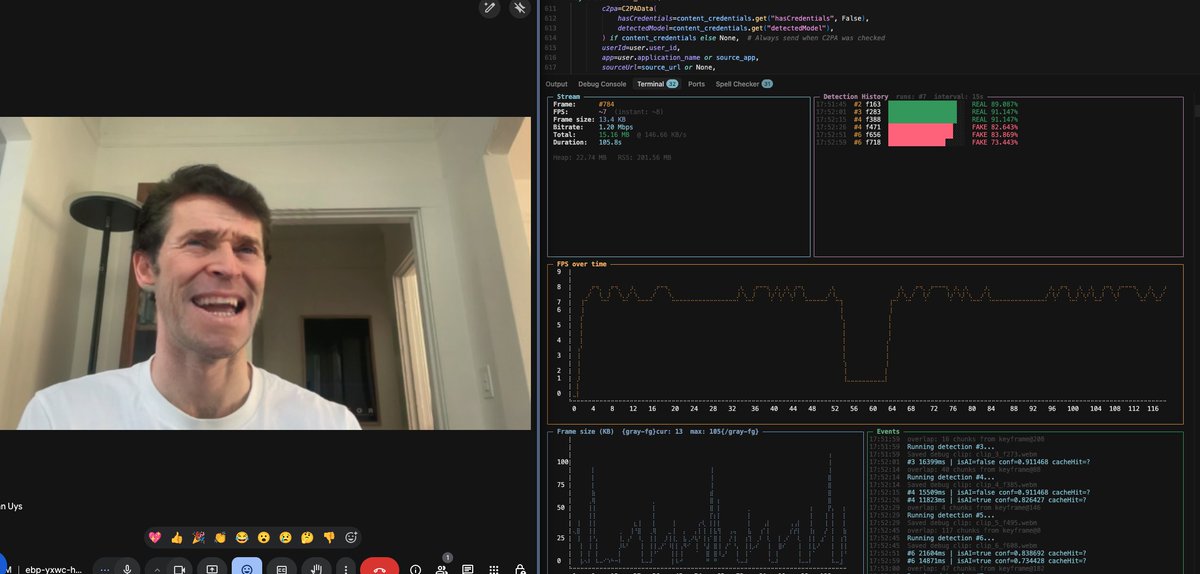Raise your hand in the call
This screenshot has width=1200, height=574.
click(x=315, y=568)
